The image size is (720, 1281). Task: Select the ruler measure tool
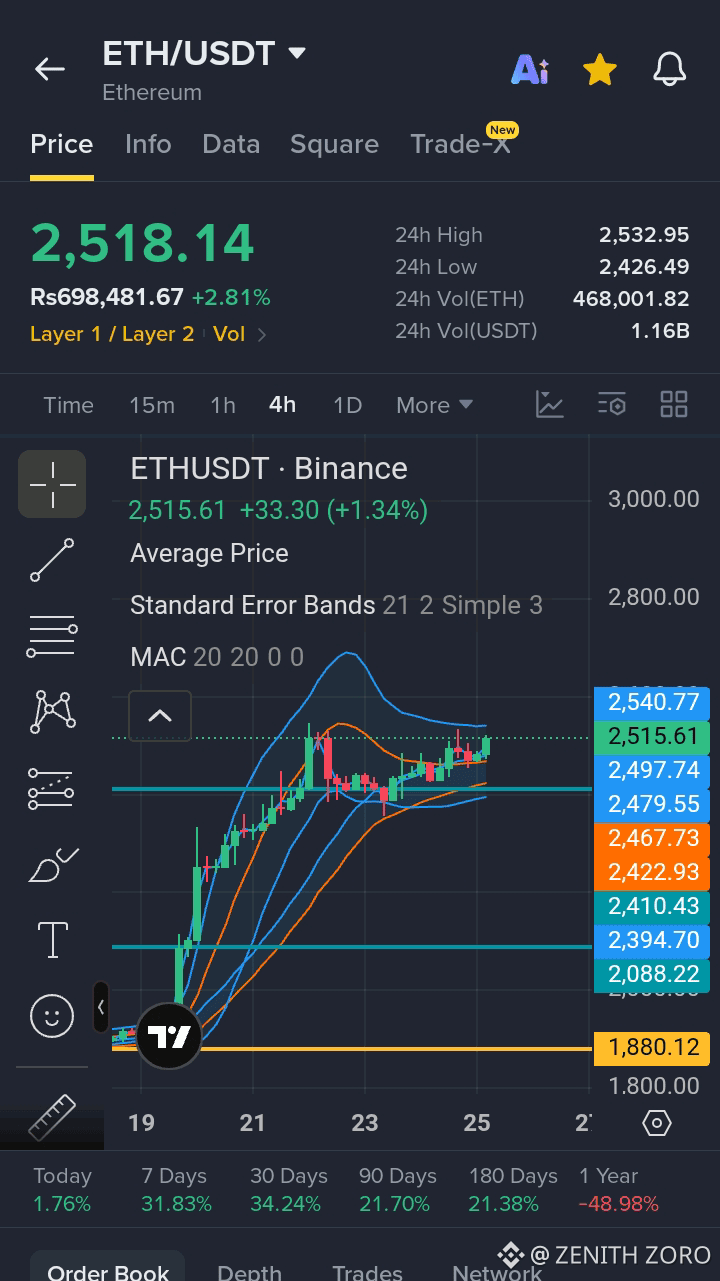click(x=52, y=1118)
